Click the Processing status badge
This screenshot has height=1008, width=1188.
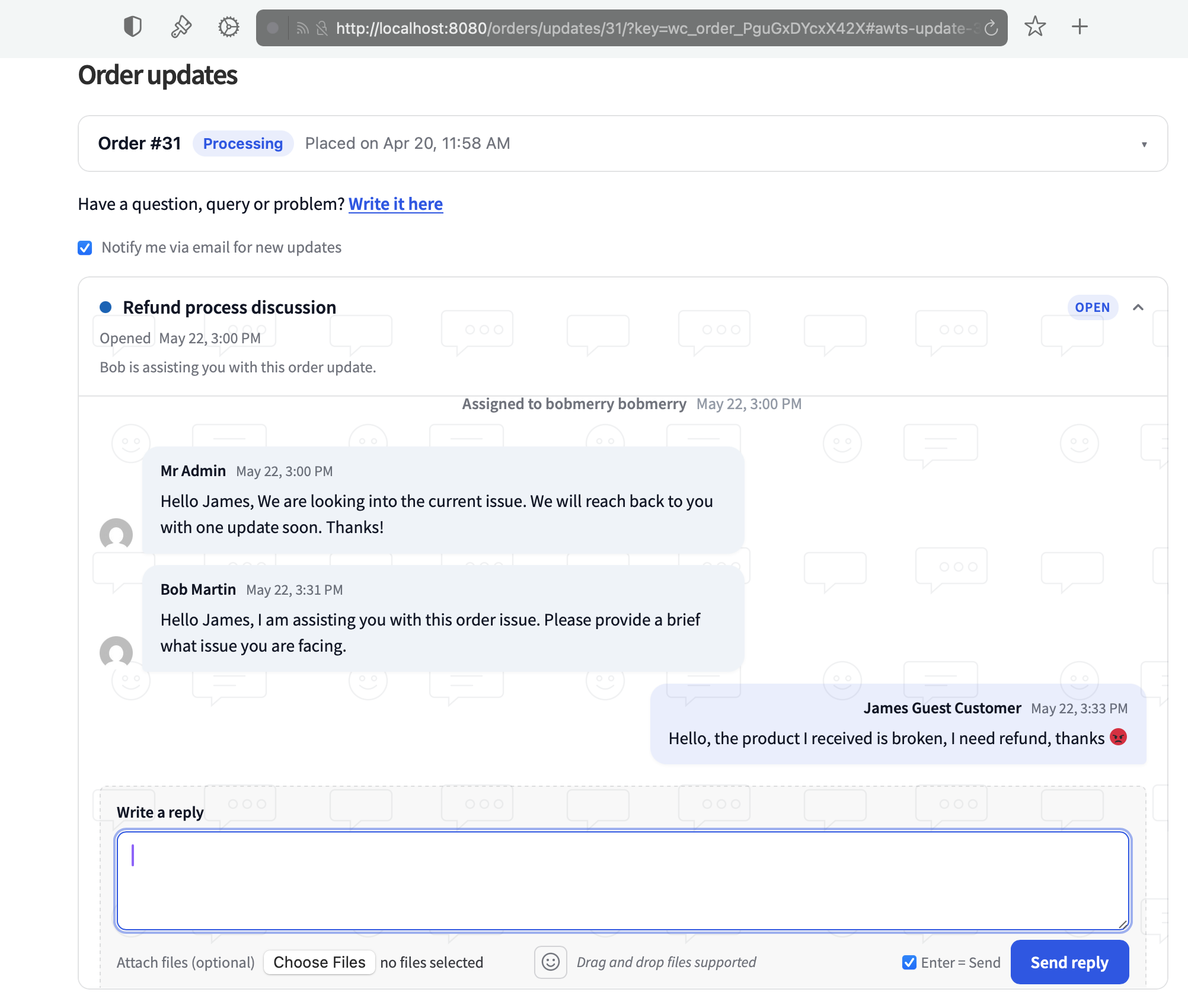[x=243, y=143]
